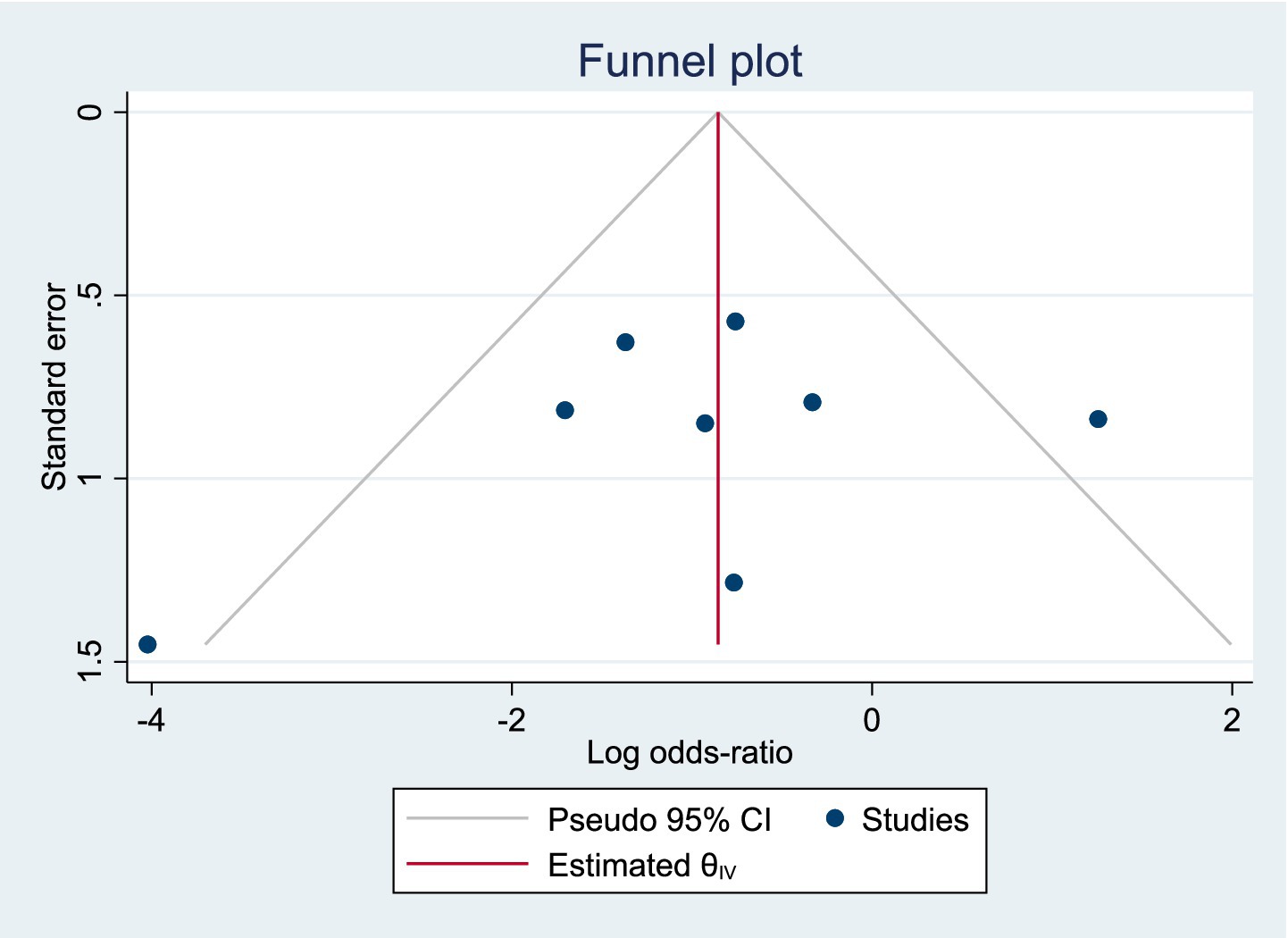Select the study point just left of zero
This screenshot has width=1288, height=938.
(812, 402)
